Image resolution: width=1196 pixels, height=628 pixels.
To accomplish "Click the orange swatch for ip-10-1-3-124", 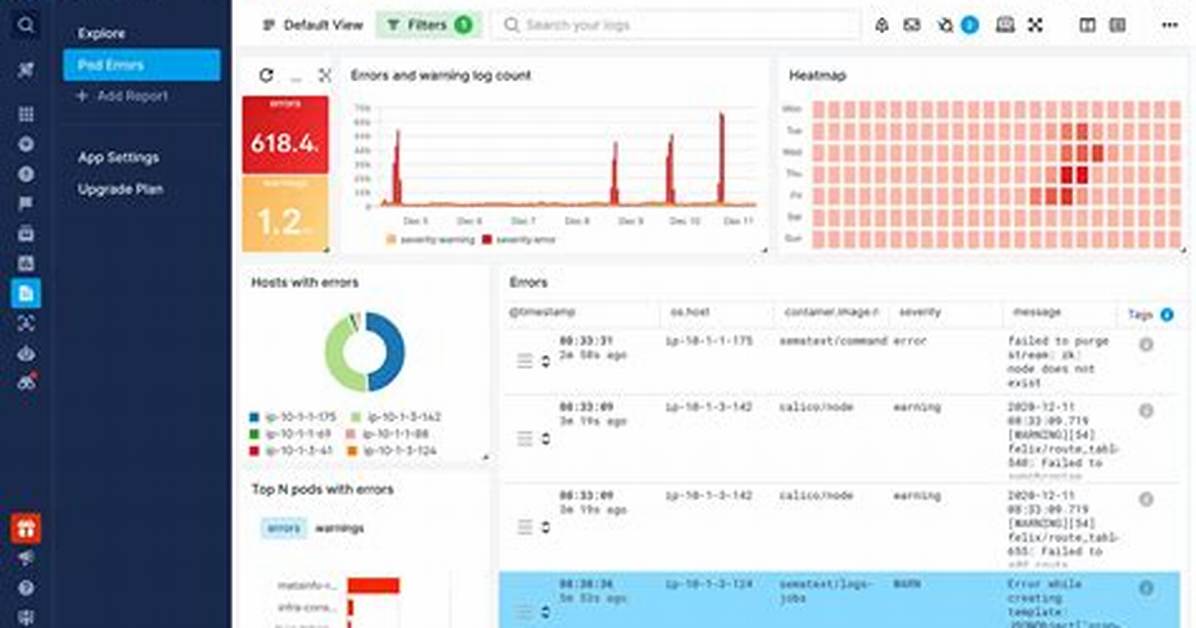I will pyautogui.click(x=352, y=451).
